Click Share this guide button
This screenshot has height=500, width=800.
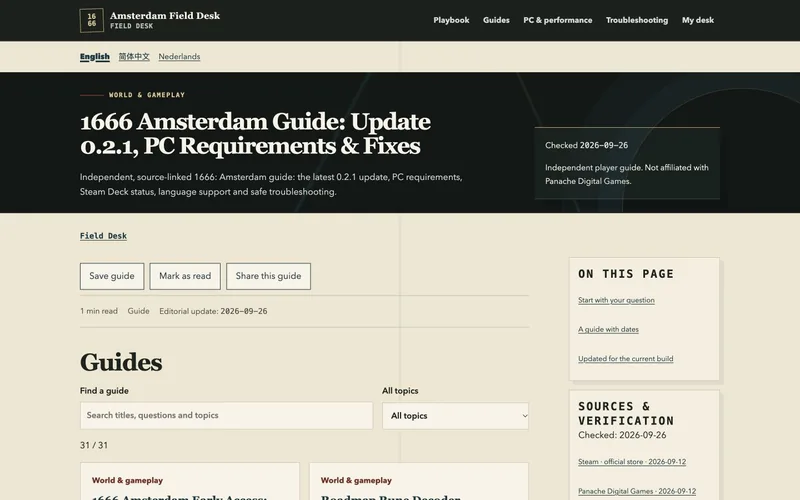[268, 276]
